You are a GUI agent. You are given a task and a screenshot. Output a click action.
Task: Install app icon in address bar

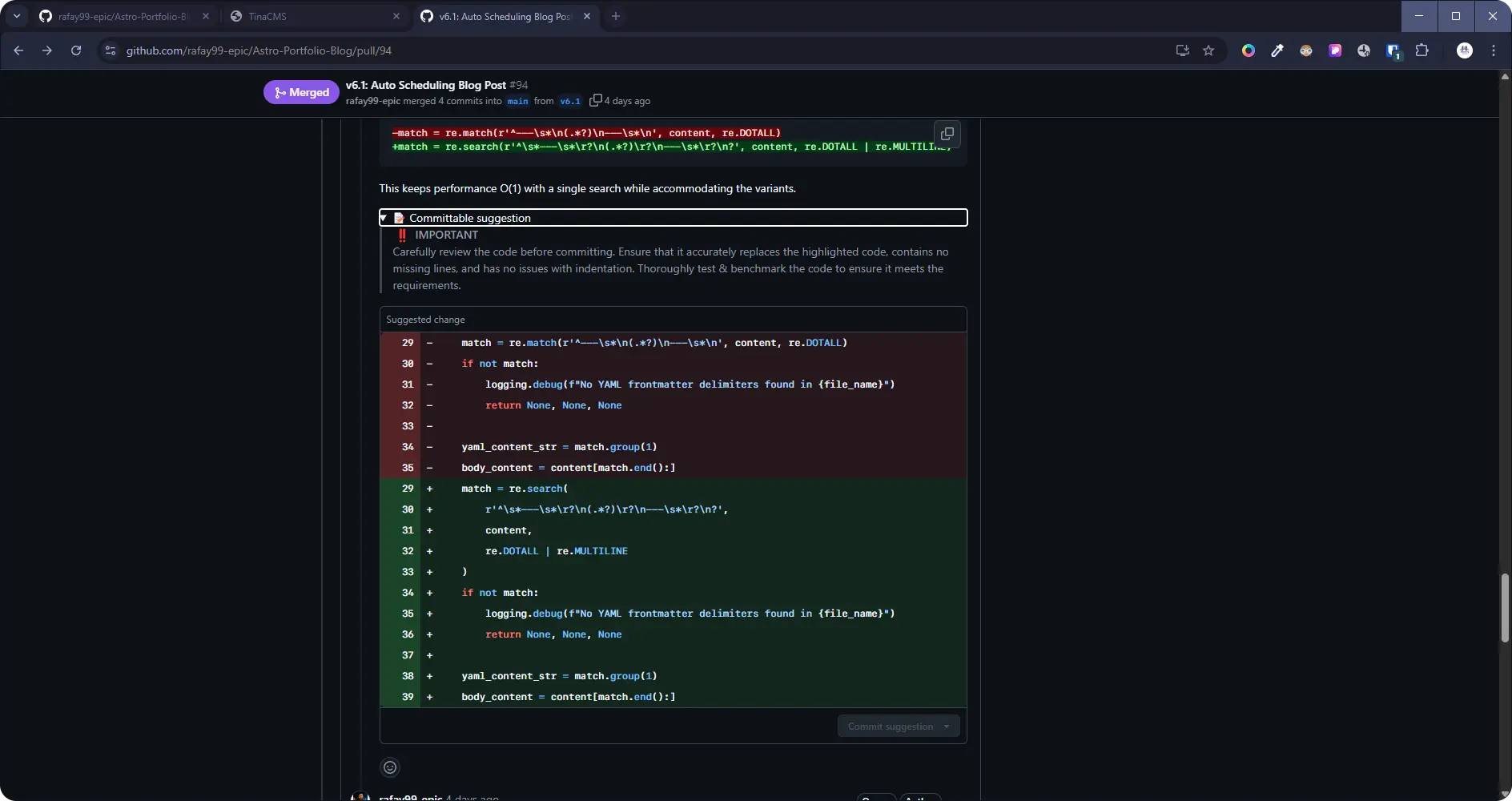(1182, 50)
